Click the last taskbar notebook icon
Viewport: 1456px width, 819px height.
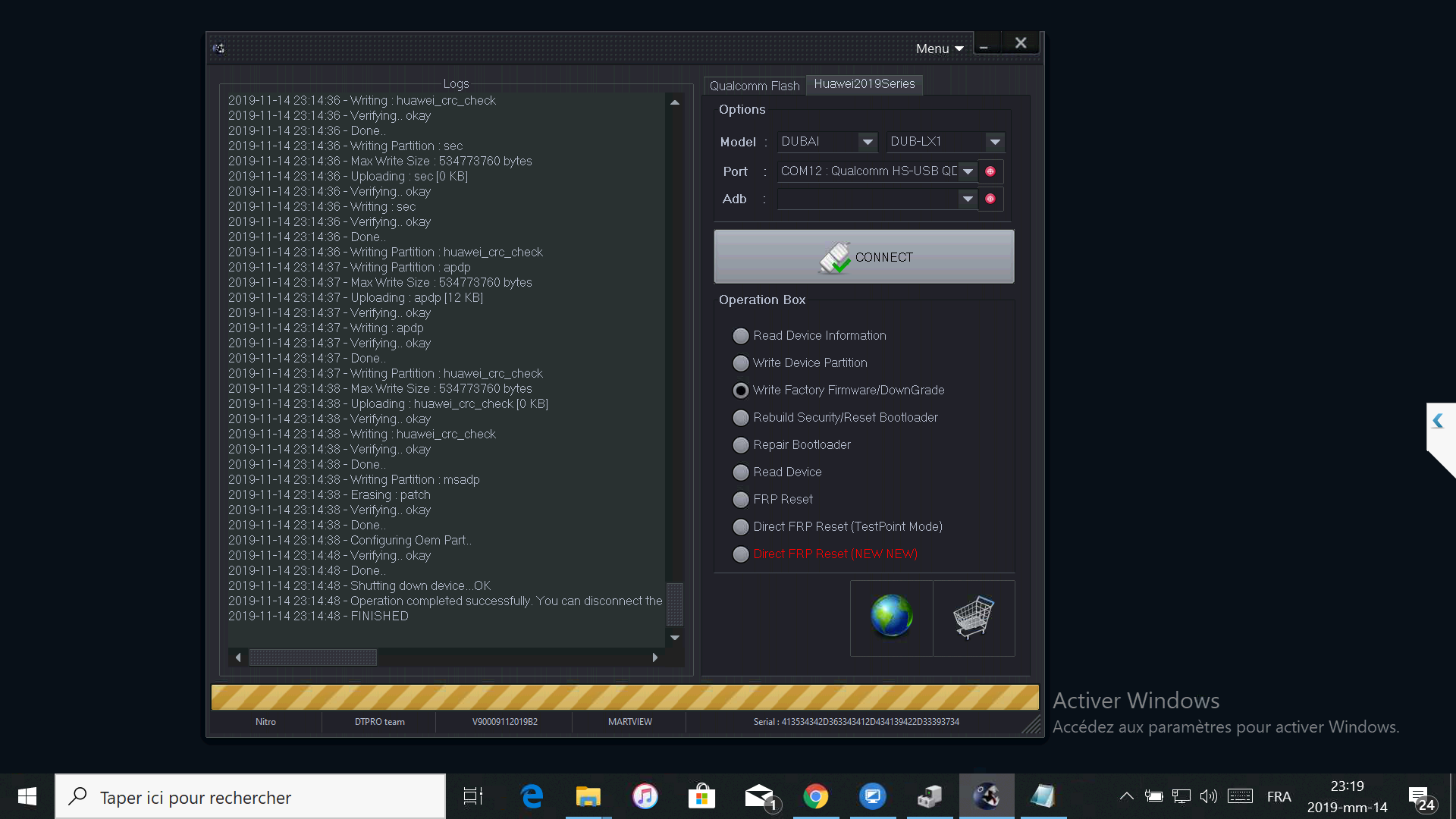1043,796
